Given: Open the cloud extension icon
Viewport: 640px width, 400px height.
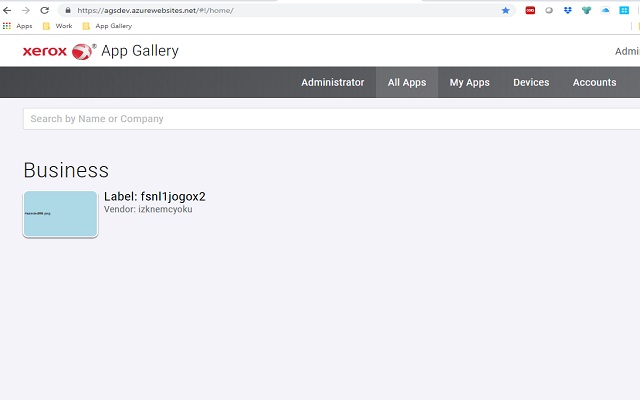Looking at the screenshot, I should pos(605,10).
